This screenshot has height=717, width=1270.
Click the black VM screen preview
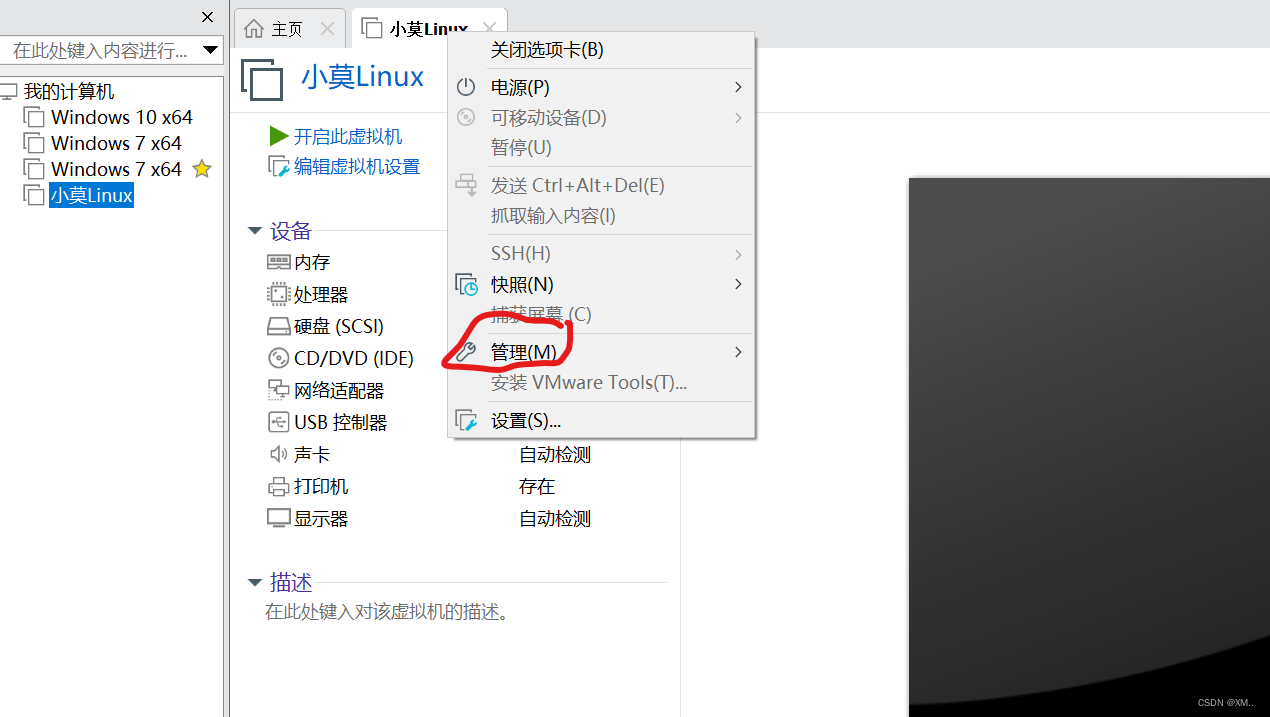tap(1089, 447)
